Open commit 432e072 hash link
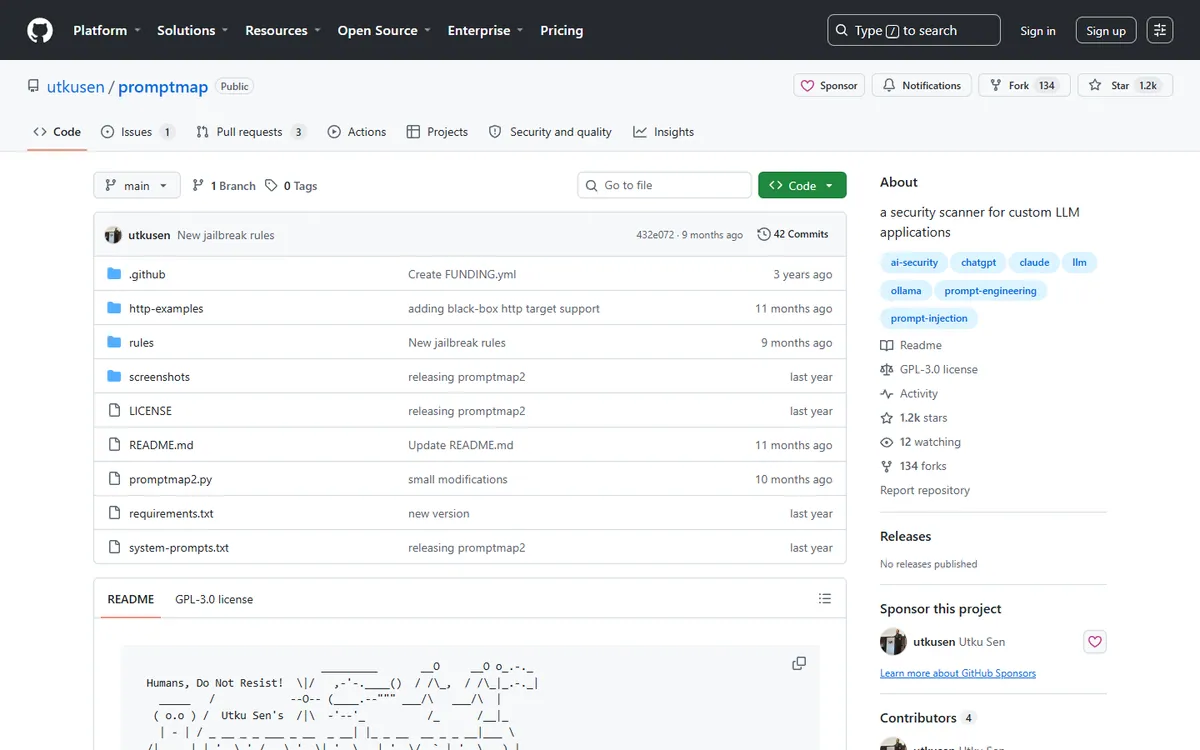The width and height of the screenshot is (1200, 750). (x=655, y=235)
